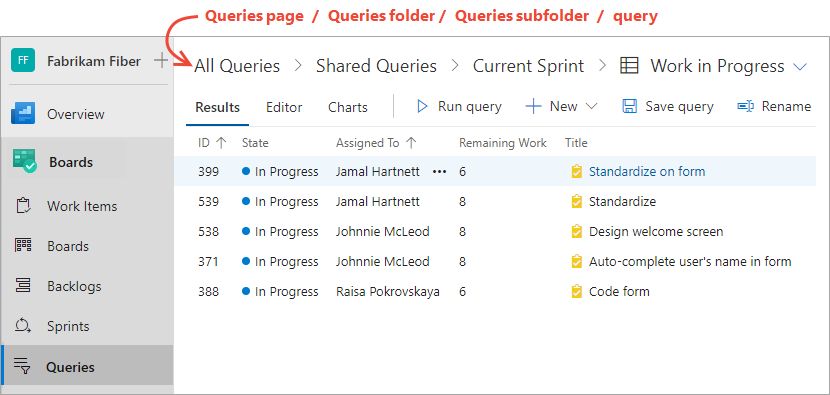Select Queries in the sidebar

click(70, 367)
